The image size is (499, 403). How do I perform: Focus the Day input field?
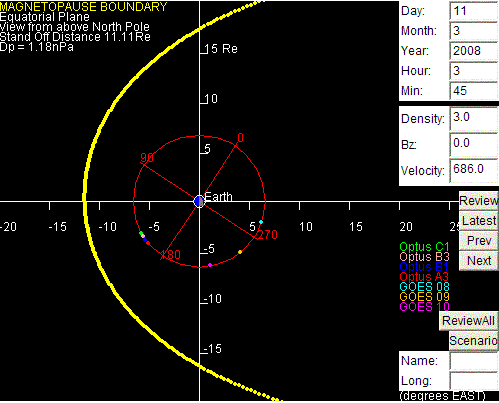(x=474, y=11)
